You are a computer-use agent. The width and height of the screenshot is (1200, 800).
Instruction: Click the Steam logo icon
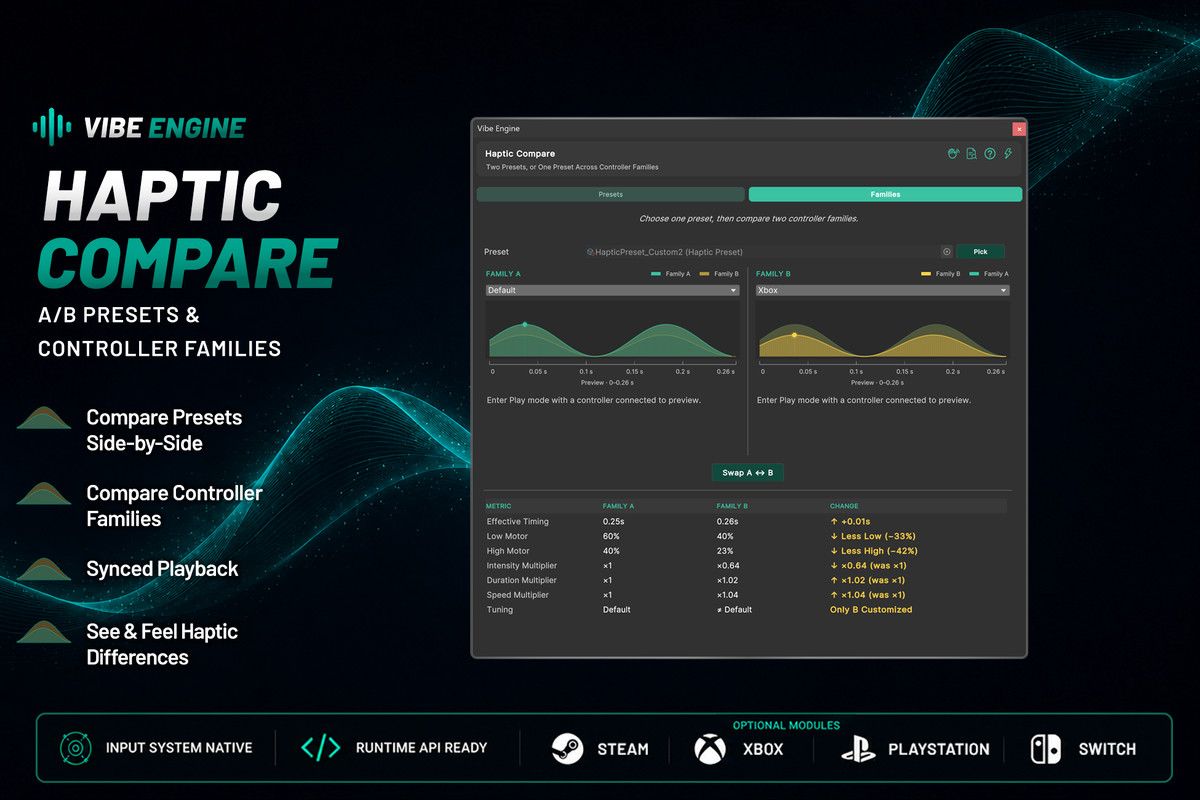pos(567,748)
